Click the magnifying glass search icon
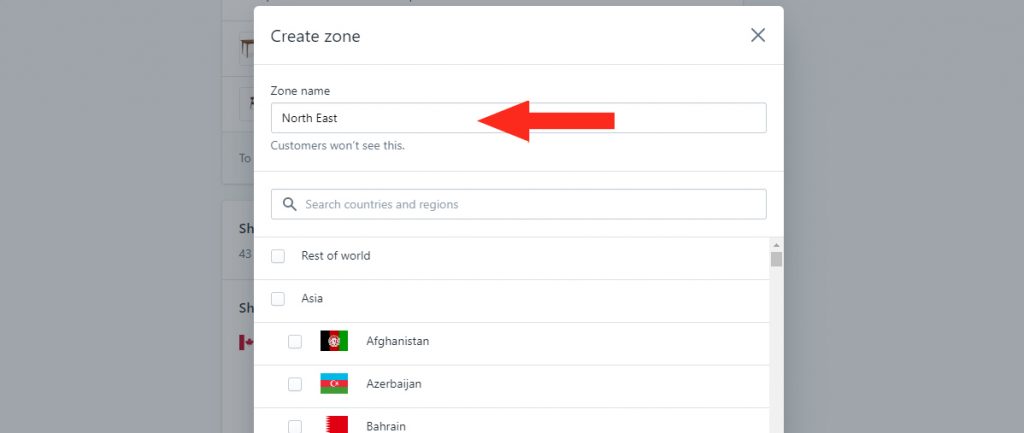Viewport: 1024px width, 433px height. click(290, 204)
